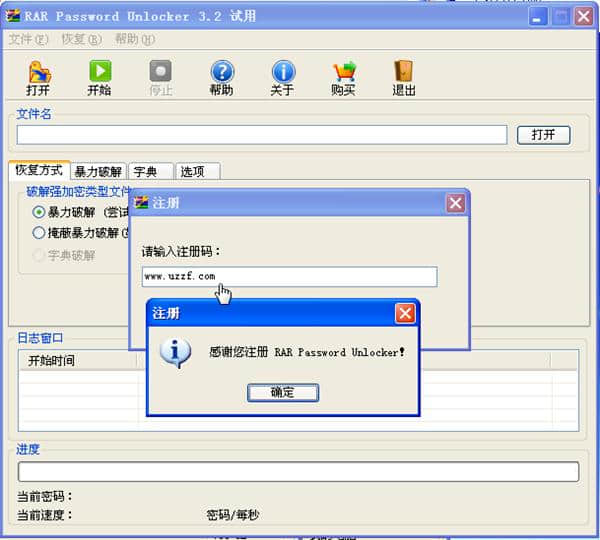
Task: Close the registration code 注册 dialog
Action: click(455, 203)
